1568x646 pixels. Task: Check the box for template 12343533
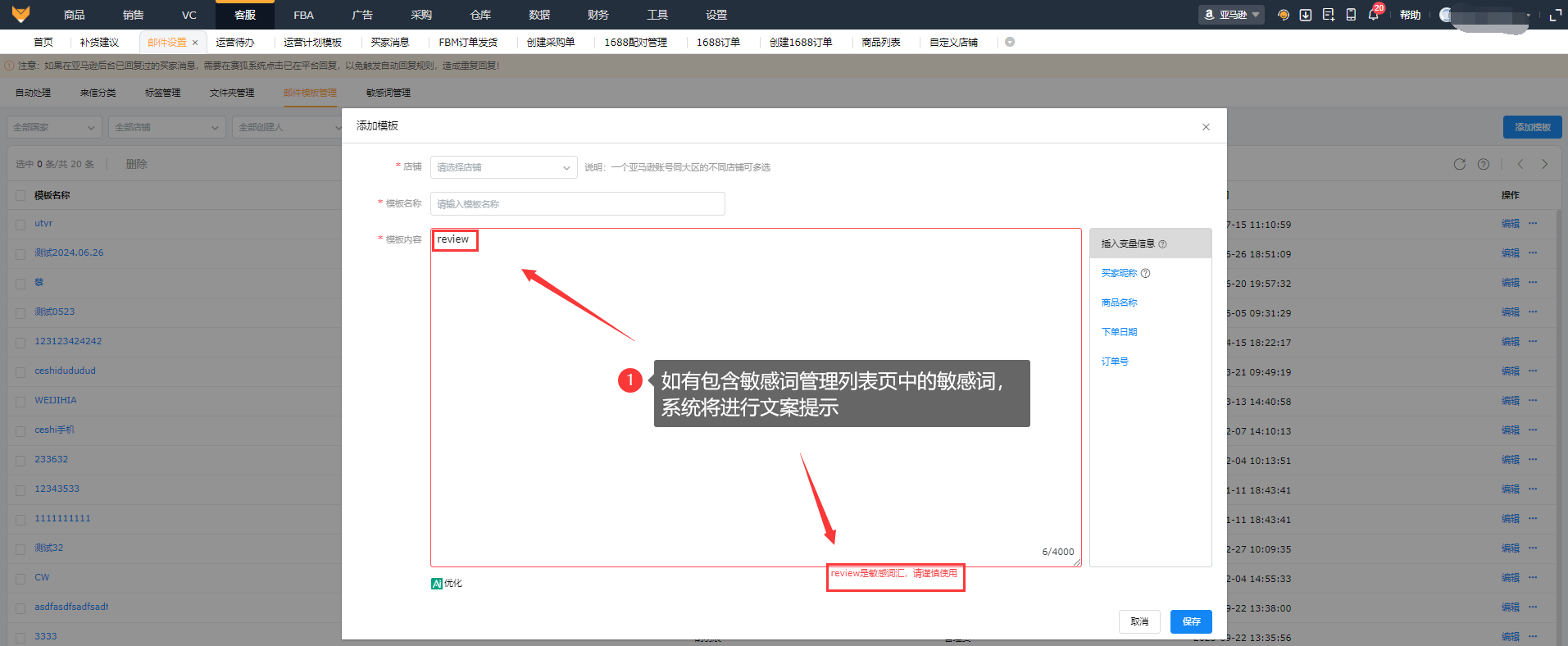click(20, 490)
